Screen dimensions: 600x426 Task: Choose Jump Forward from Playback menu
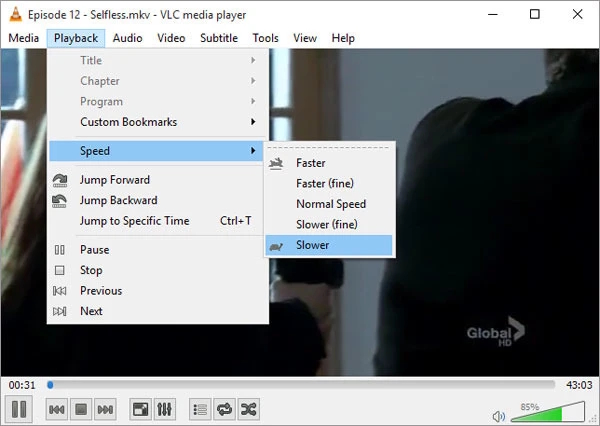coord(158,180)
